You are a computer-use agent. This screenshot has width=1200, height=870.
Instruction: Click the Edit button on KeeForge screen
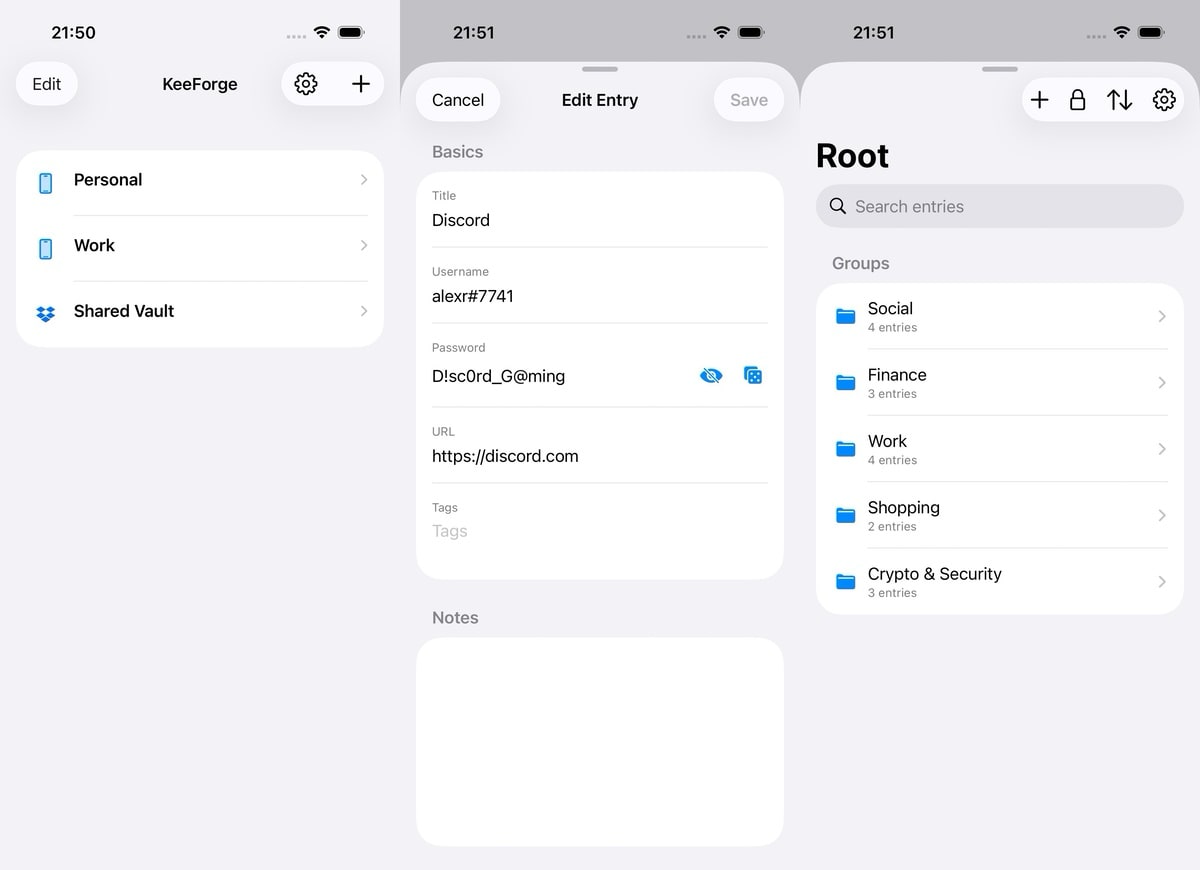pyautogui.click(x=47, y=84)
